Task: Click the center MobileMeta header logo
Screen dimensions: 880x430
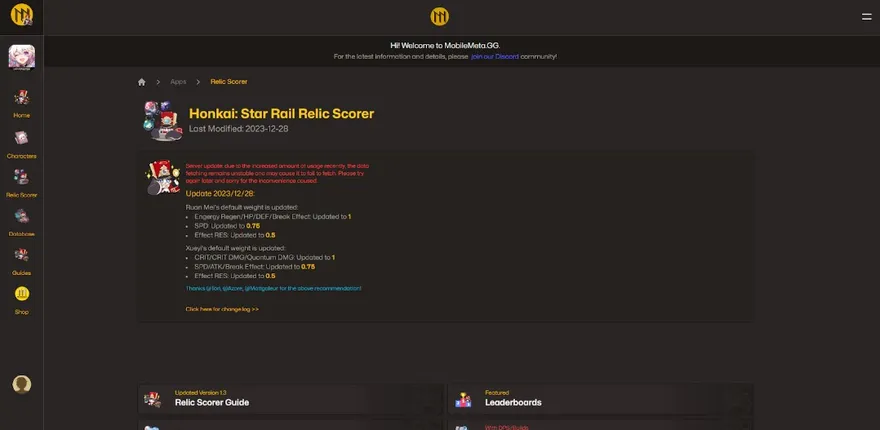Action: pos(440,16)
